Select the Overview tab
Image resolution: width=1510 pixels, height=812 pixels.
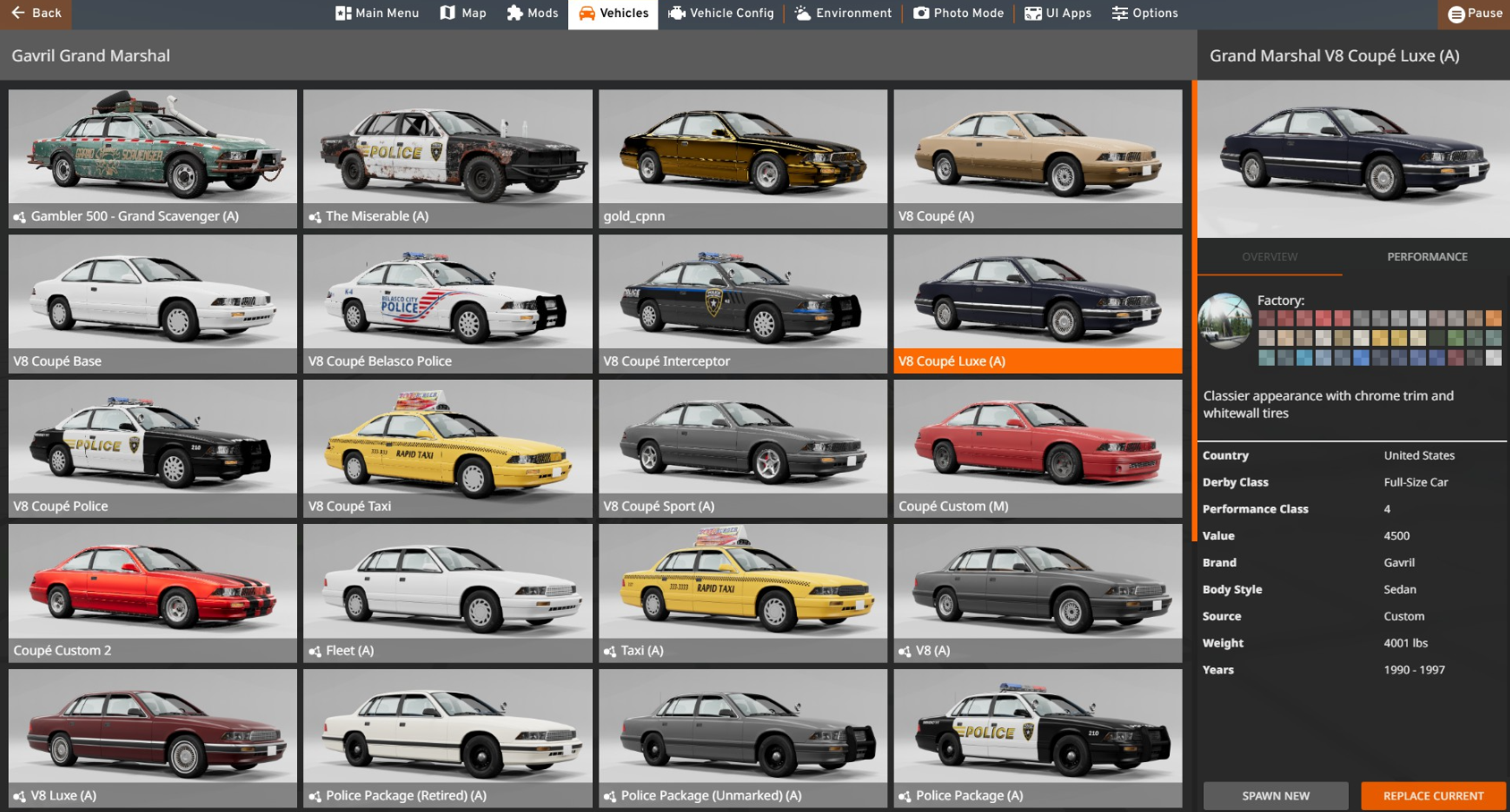(1269, 257)
